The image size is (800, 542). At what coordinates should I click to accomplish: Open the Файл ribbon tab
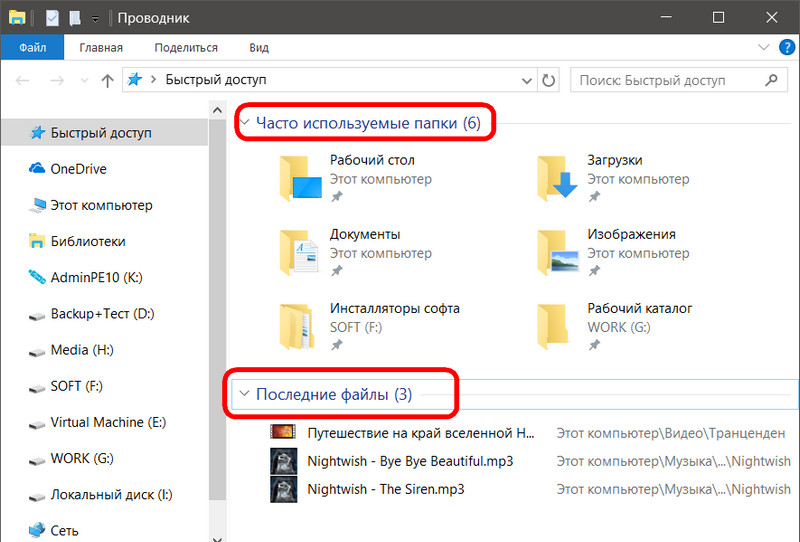click(32, 47)
